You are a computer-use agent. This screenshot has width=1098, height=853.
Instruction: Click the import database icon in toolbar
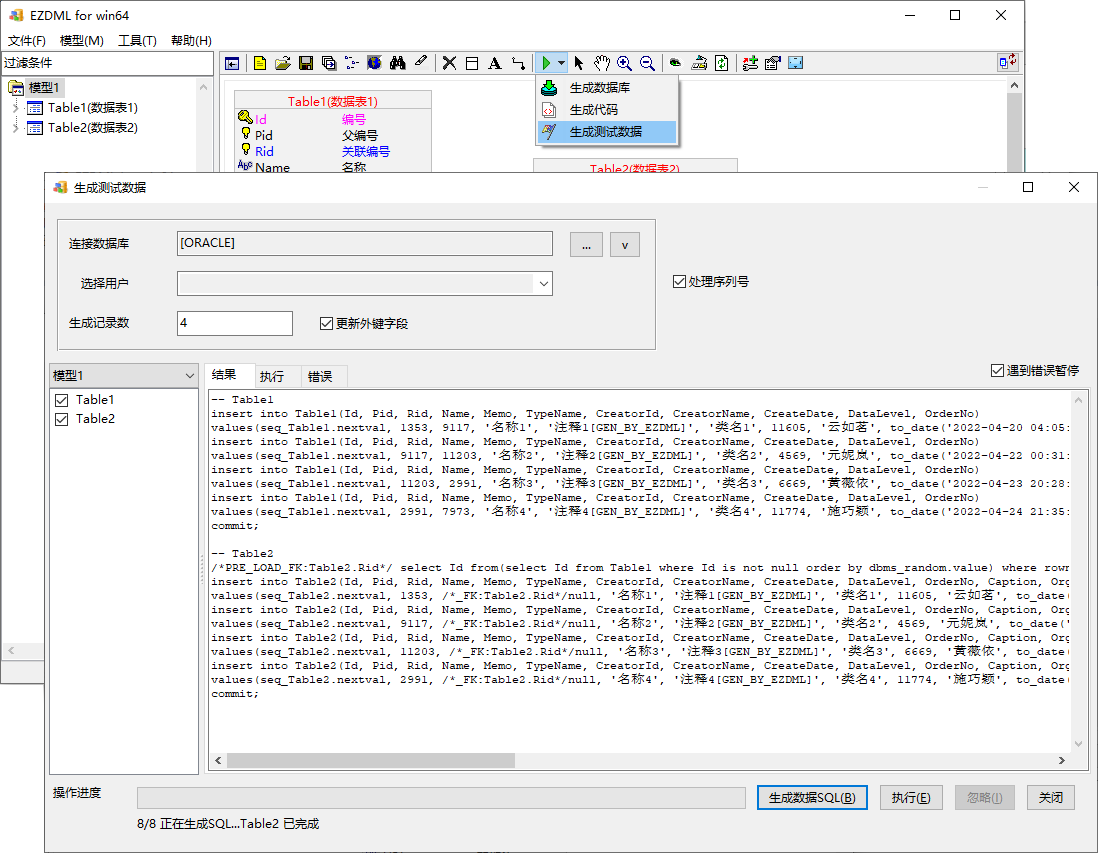[699, 64]
